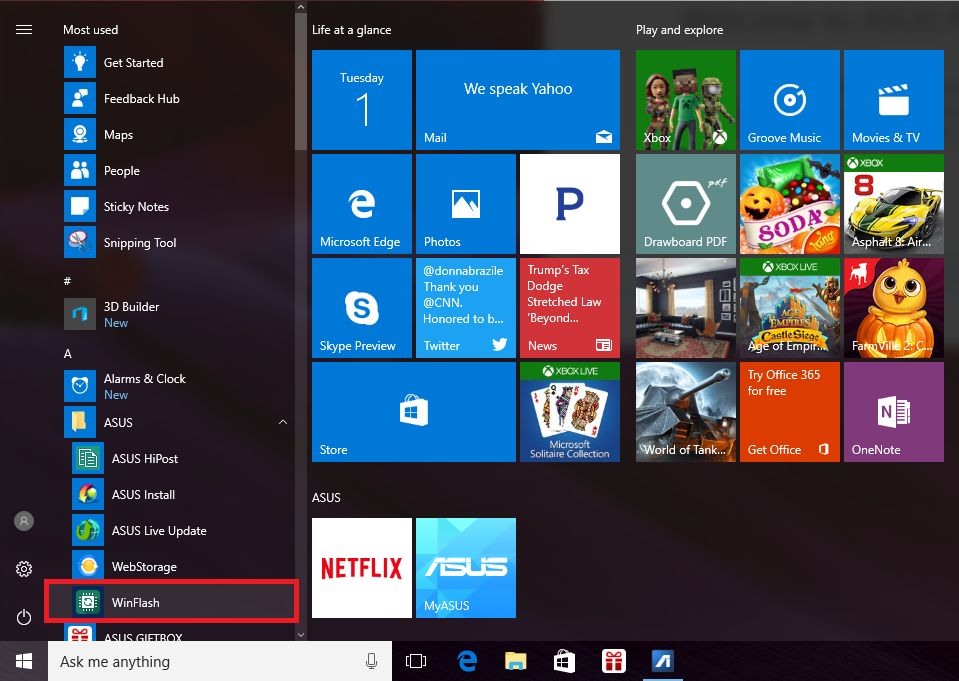Collapse the ASUS folder

tap(177, 422)
